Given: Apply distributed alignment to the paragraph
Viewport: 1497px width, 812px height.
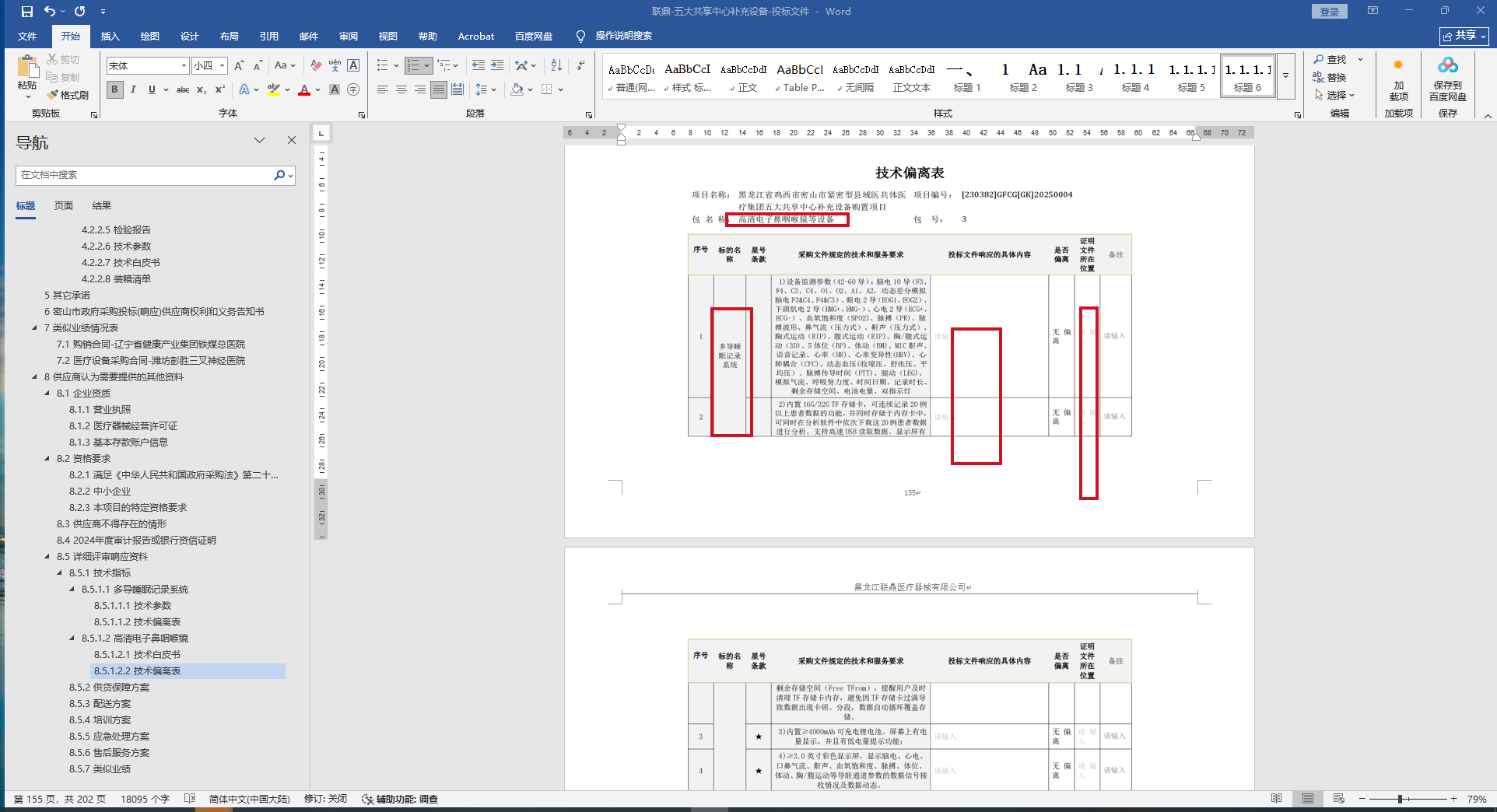Looking at the screenshot, I should pyautogui.click(x=458, y=89).
